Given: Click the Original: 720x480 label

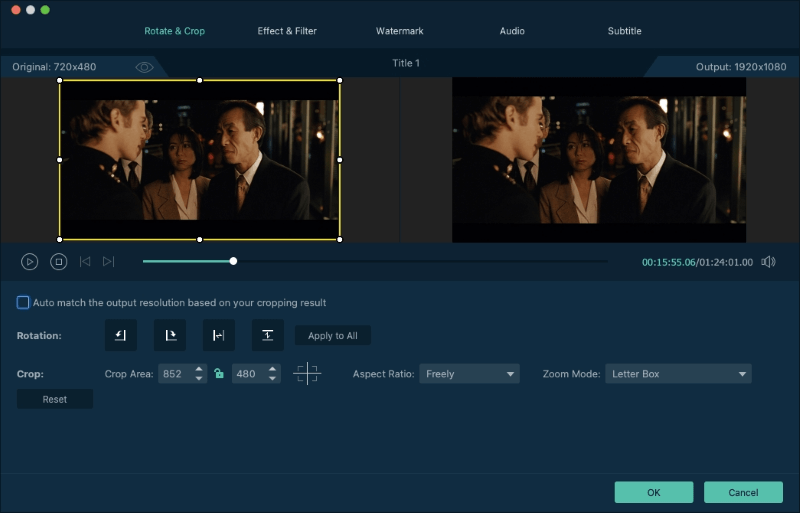Looking at the screenshot, I should (54, 67).
